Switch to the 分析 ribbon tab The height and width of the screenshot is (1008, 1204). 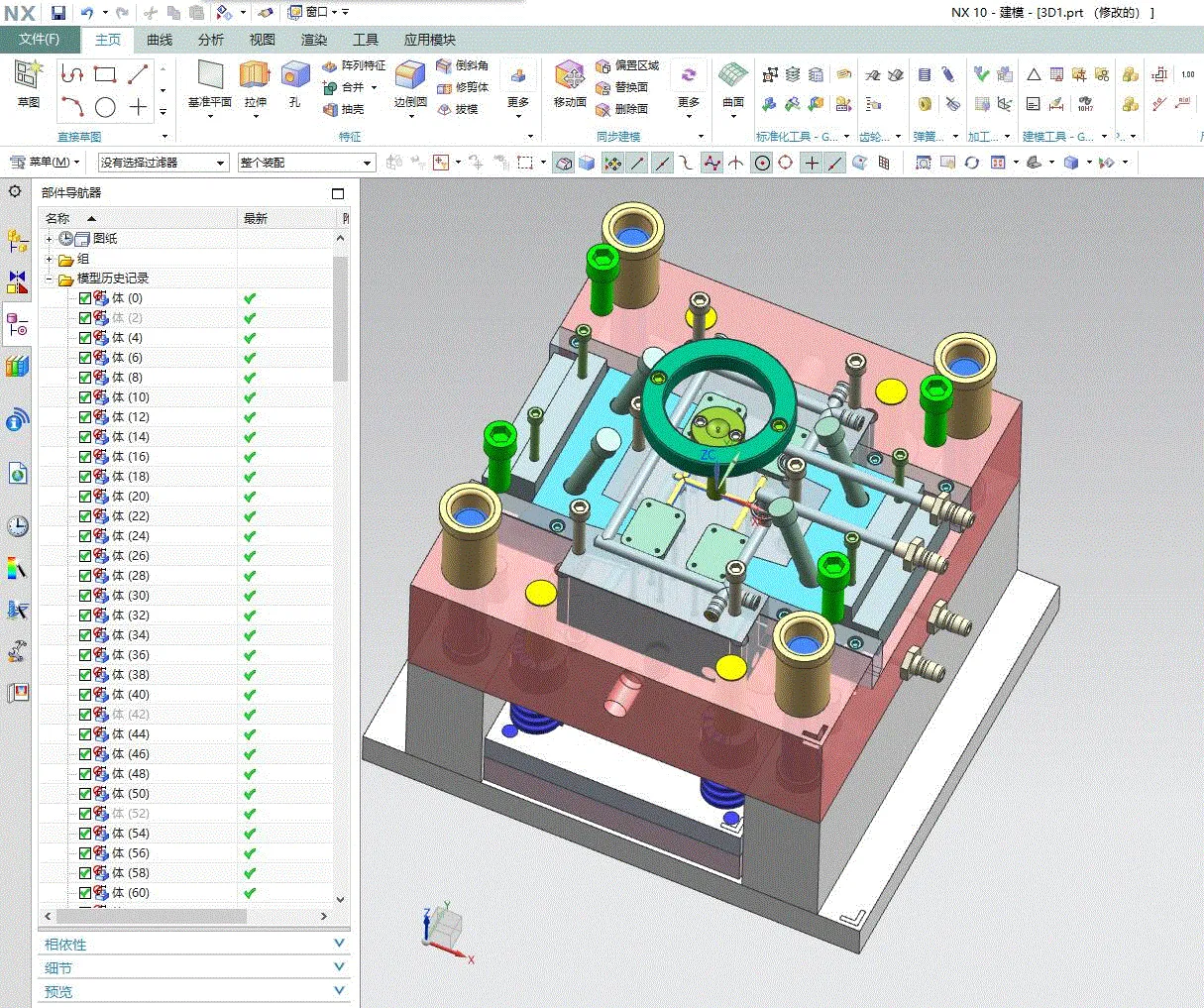click(x=211, y=40)
